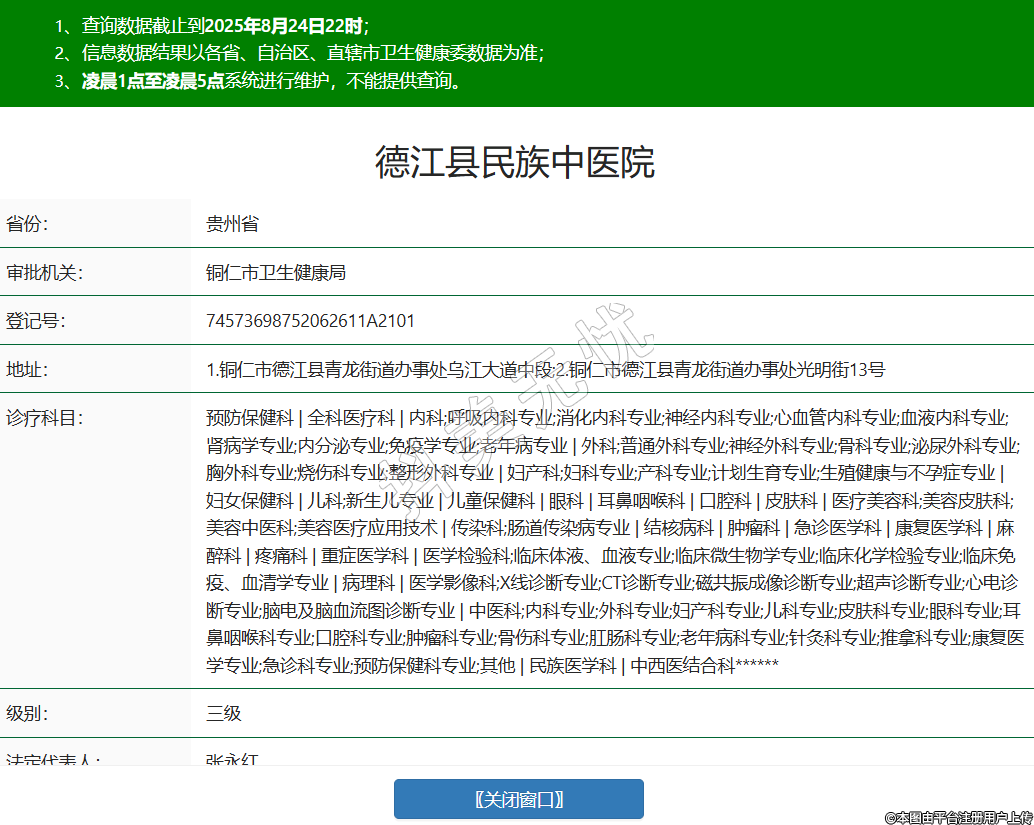Select the 地址 row label
The image size is (1034, 825).
point(27,369)
